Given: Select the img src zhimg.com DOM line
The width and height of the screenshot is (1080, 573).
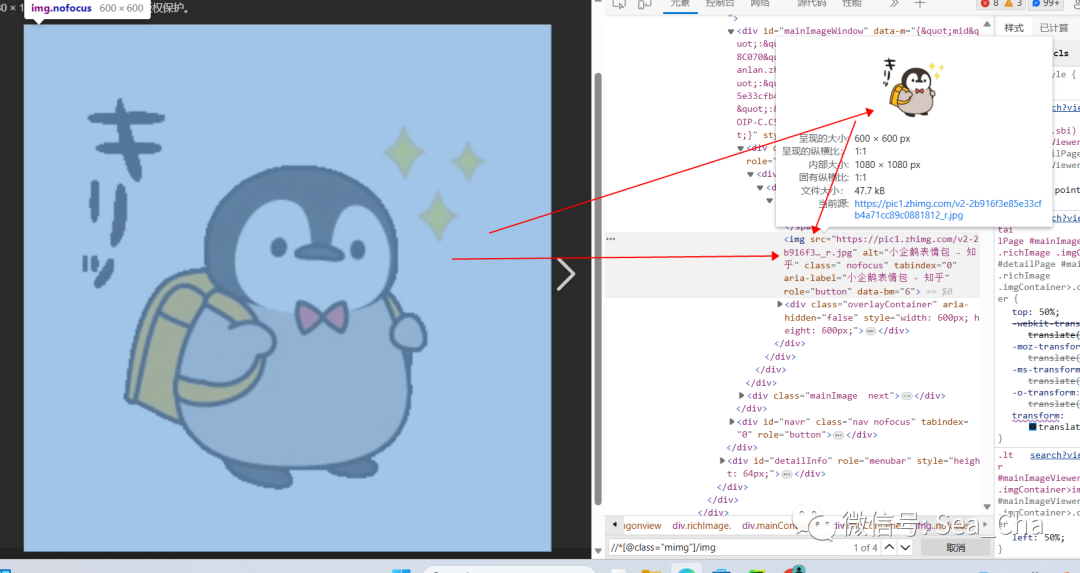Looking at the screenshot, I should [x=880, y=265].
